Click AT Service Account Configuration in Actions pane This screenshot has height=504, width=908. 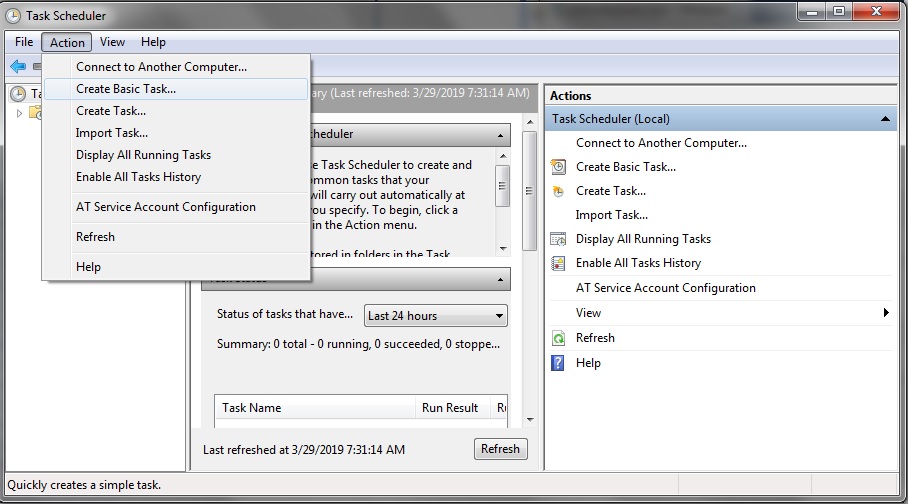pyautogui.click(x=665, y=288)
